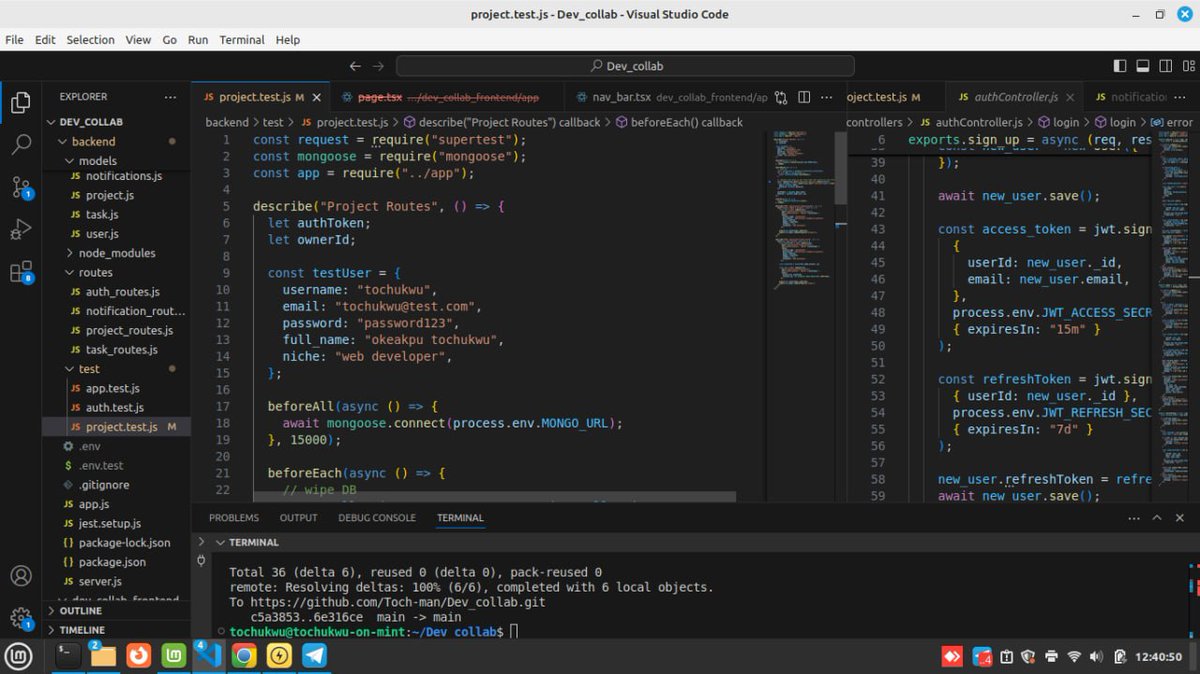The width and height of the screenshot is (1200, 674).
Task: Go back with the left arrow
Action: pyautogui.click(x=355, y=66)
